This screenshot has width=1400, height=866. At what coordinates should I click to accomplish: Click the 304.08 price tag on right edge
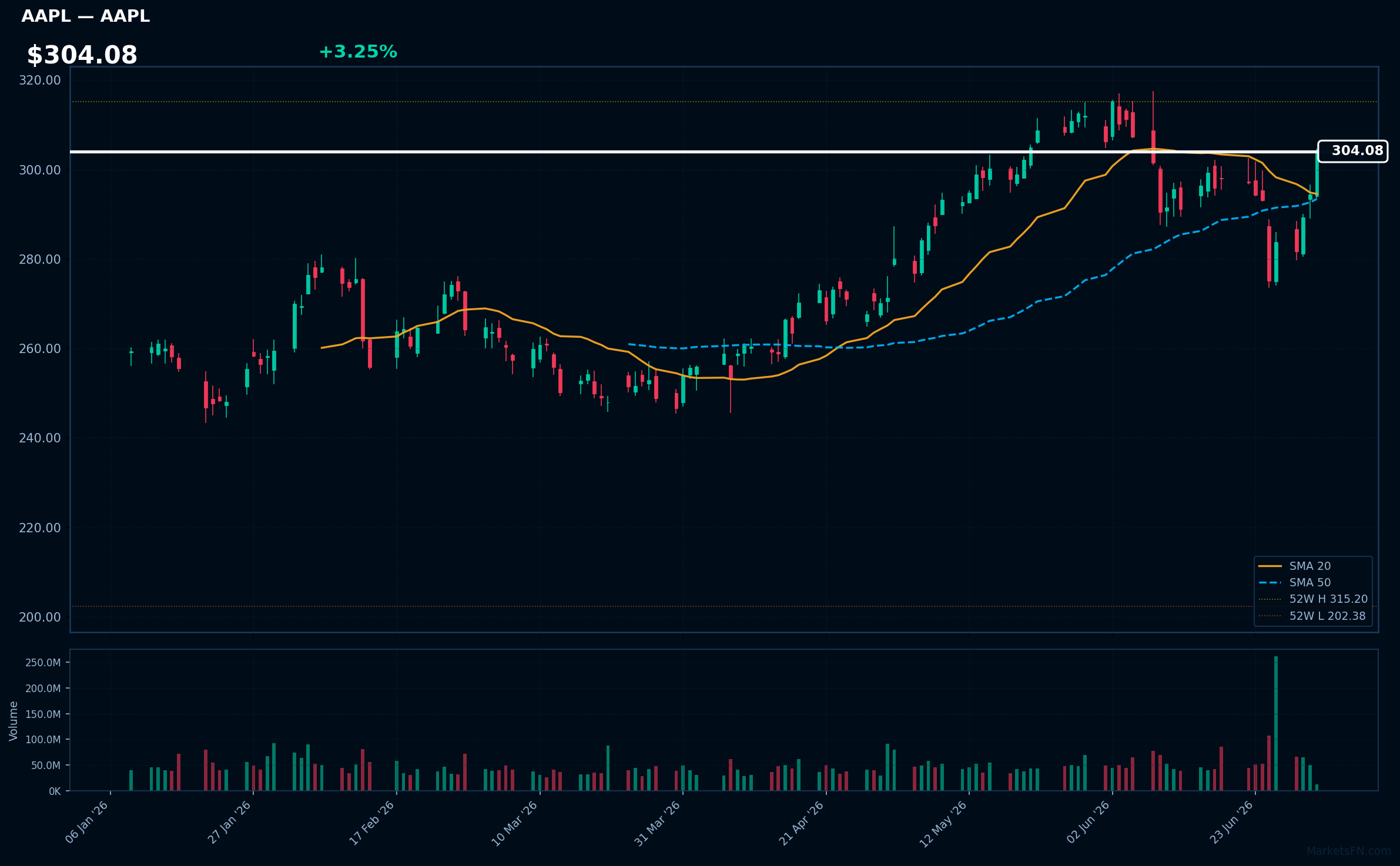click(x=1352, y=151)
